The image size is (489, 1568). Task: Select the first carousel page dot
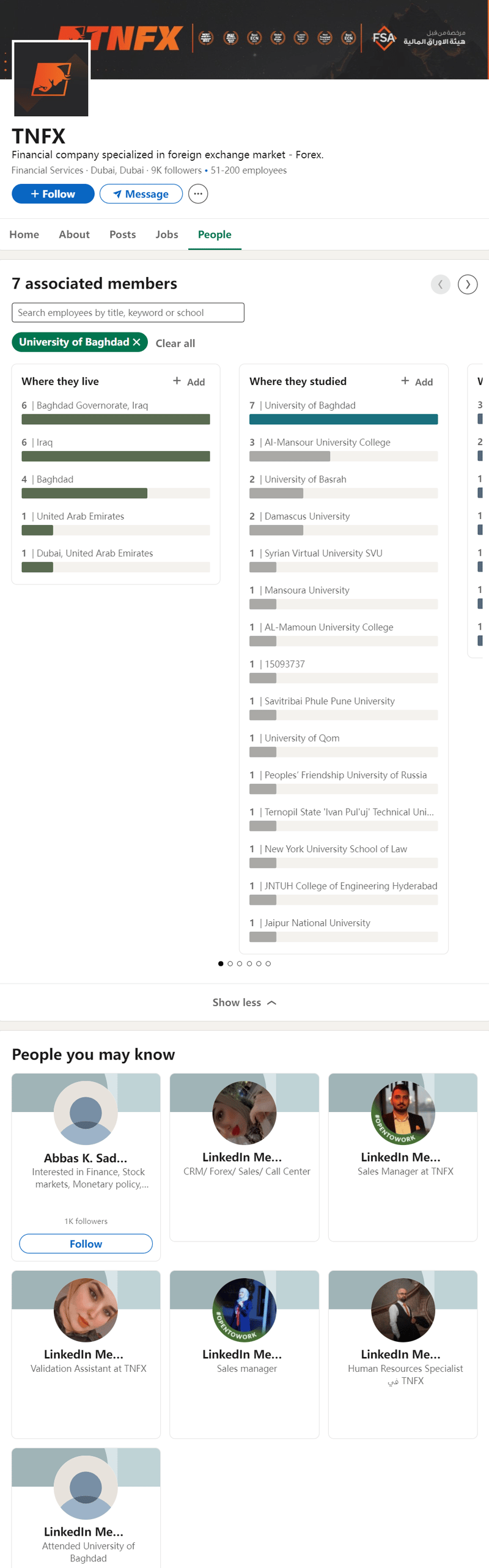coord(221,963)
